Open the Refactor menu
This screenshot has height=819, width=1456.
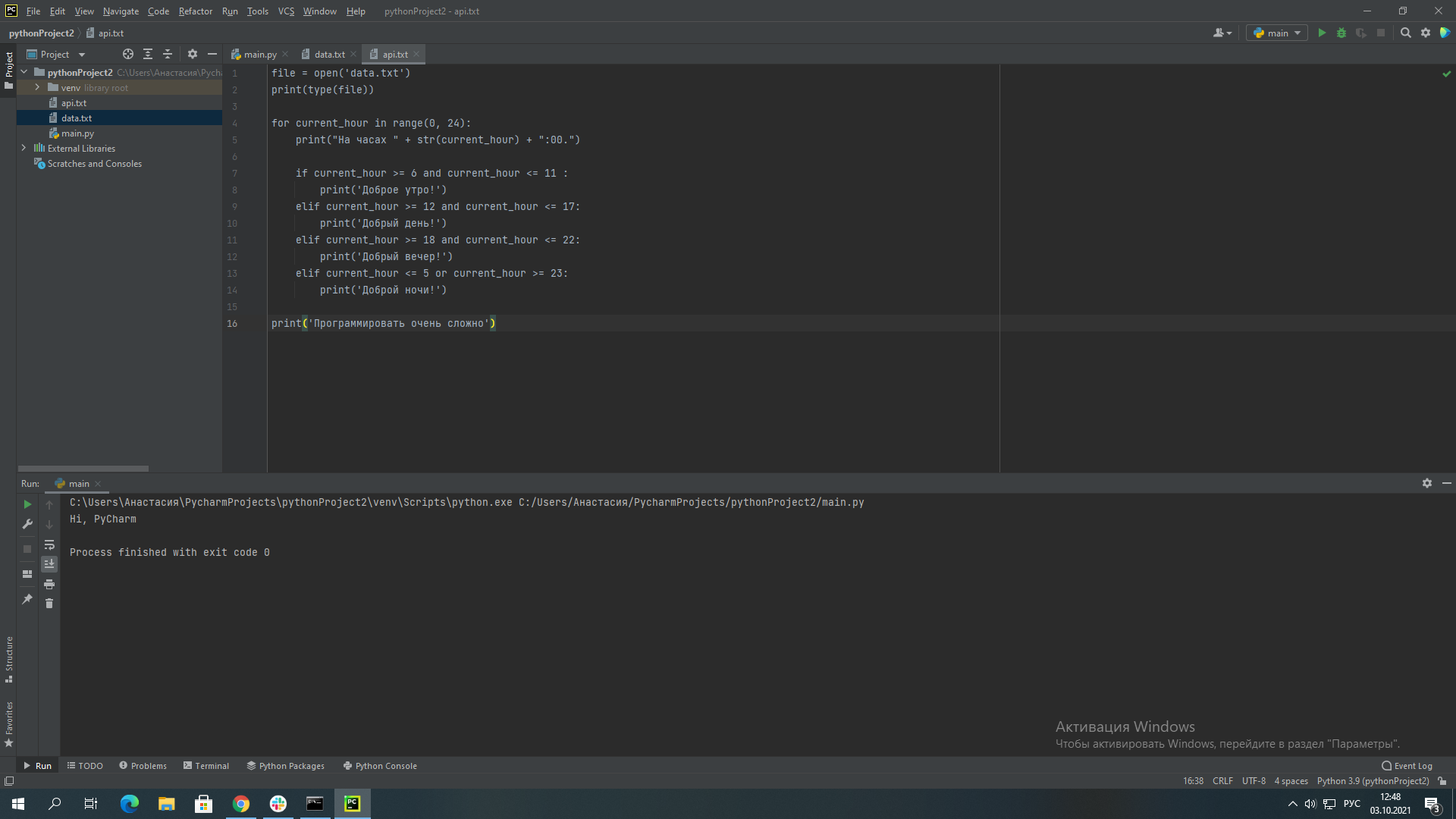pos(195,11)
